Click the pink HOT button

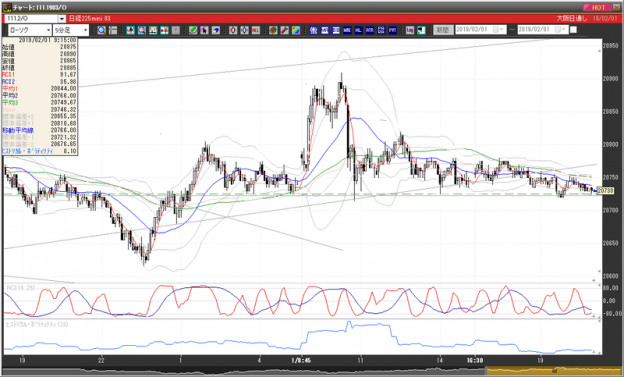pos(597,8)
